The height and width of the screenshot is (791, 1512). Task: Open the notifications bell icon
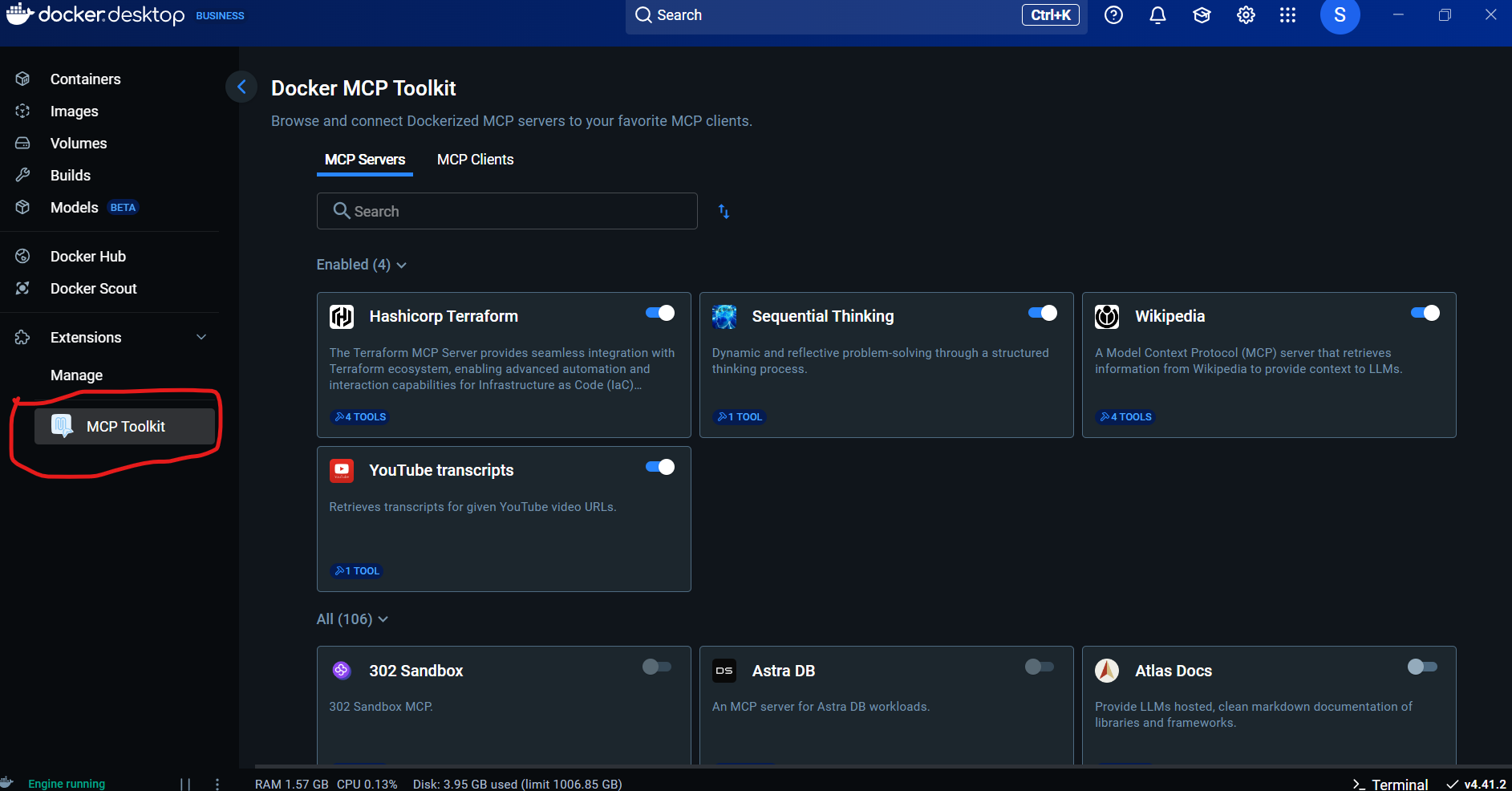(1157, 15)
